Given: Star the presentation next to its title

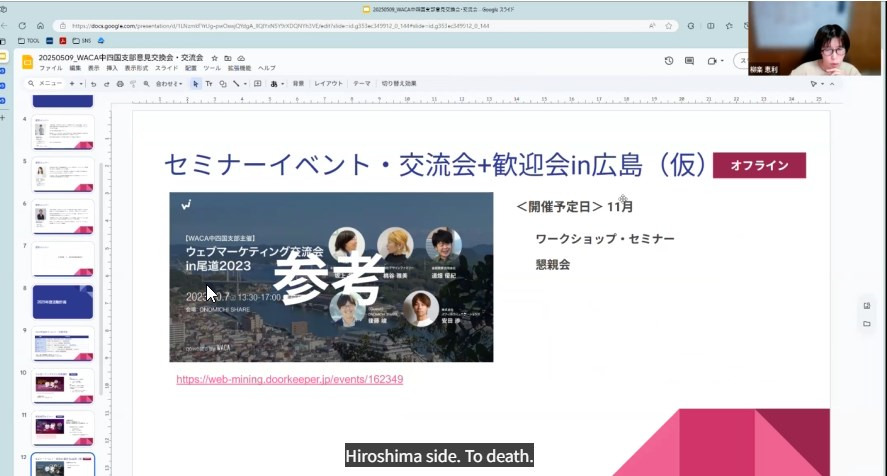Looking at the screenshot, I should pyautogui.click(x=215, y=59).
